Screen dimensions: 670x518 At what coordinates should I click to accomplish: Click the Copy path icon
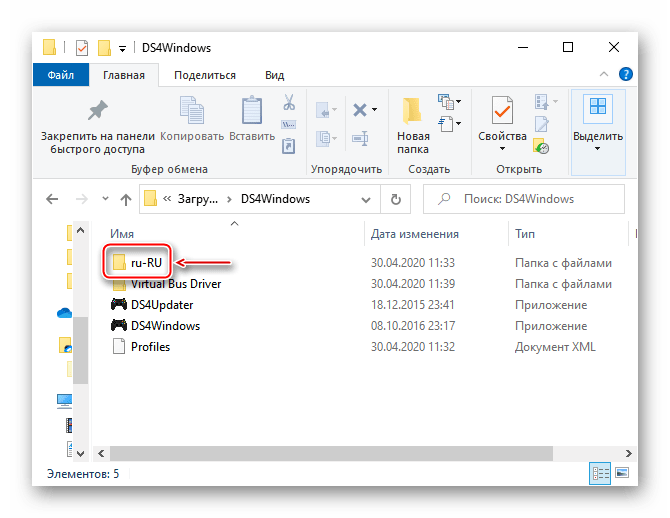coord(288,125)
